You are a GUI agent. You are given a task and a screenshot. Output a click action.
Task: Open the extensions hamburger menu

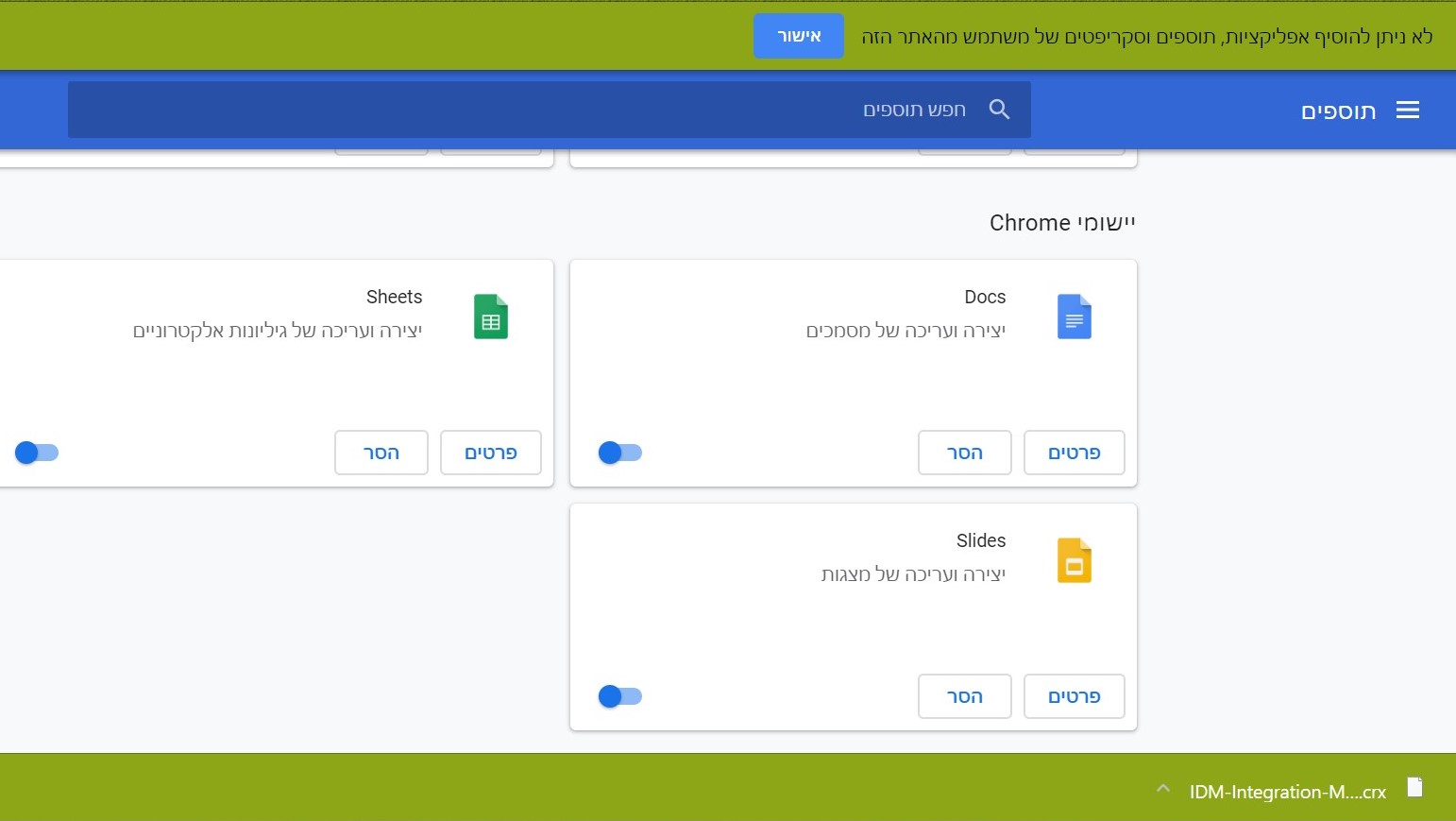pyautogui.click(x=1408, y=111)
